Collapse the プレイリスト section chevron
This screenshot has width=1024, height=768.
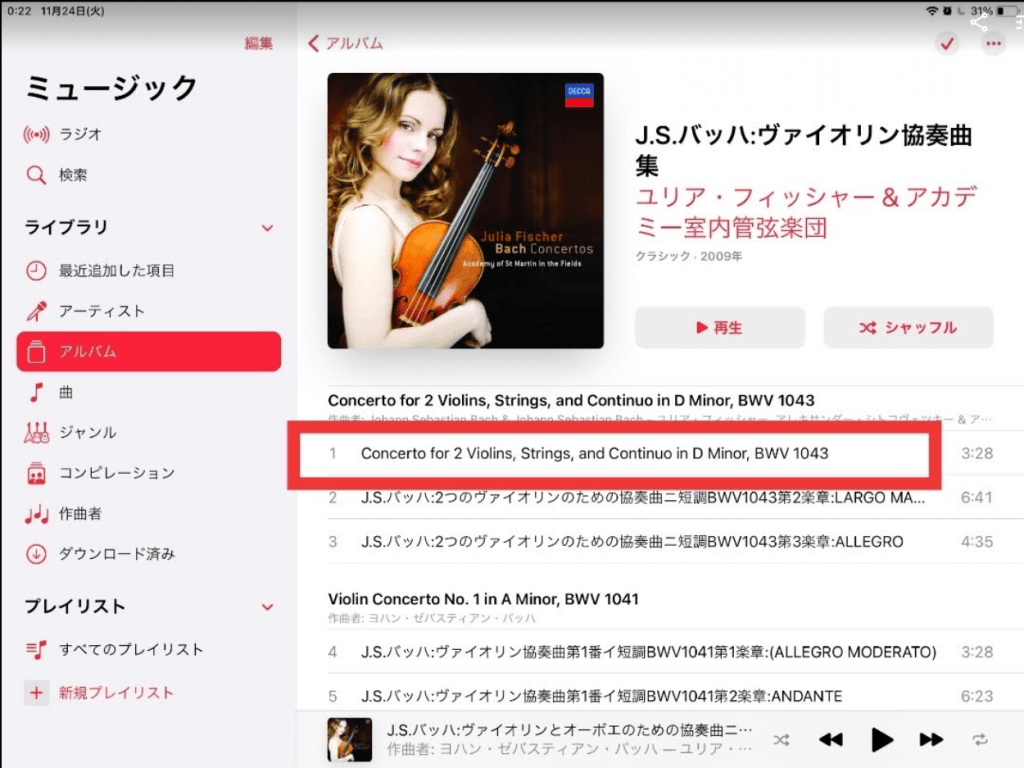(267, 607)
